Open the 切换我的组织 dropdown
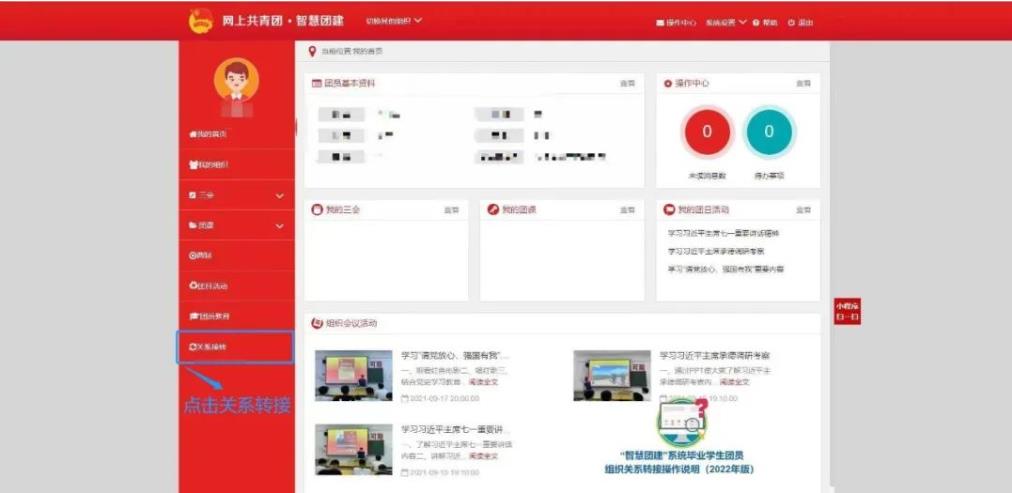 click(394, 21)
